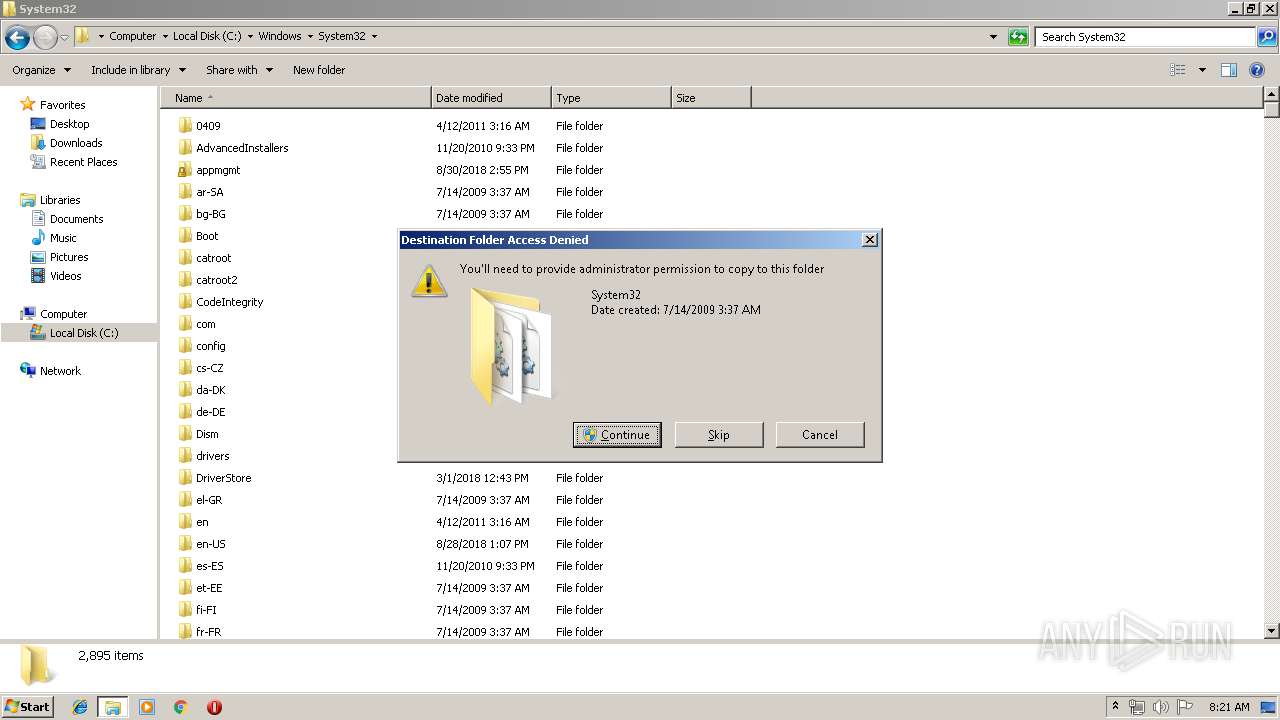
Task: Click Internet Explorer taskbar icon
Action: pos(80,707)
